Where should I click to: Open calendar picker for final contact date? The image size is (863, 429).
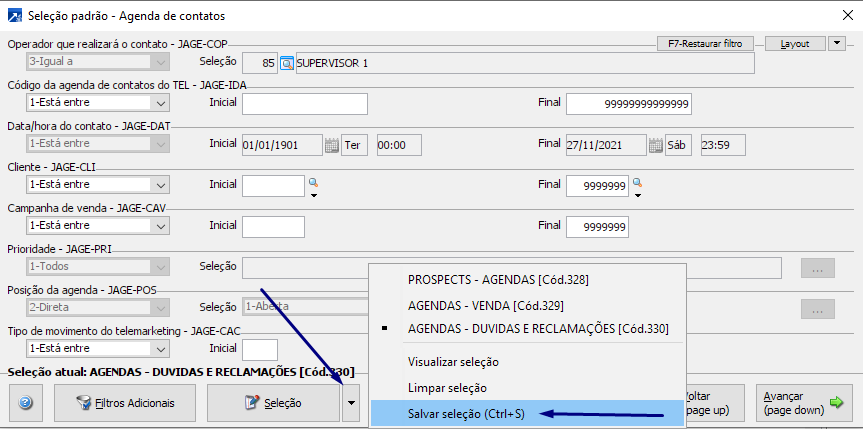click(x=655, y=145)
